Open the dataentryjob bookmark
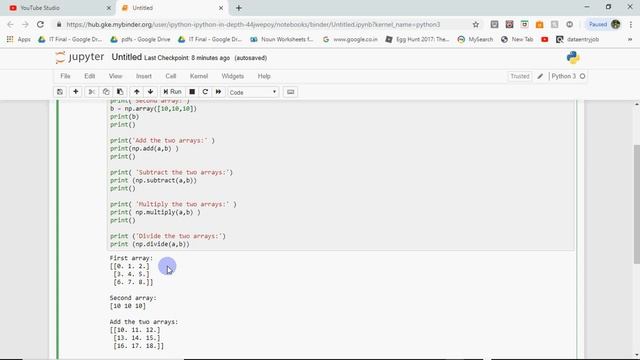The height and width of the screenshot is (360, 640). click(x=578, y=40)
